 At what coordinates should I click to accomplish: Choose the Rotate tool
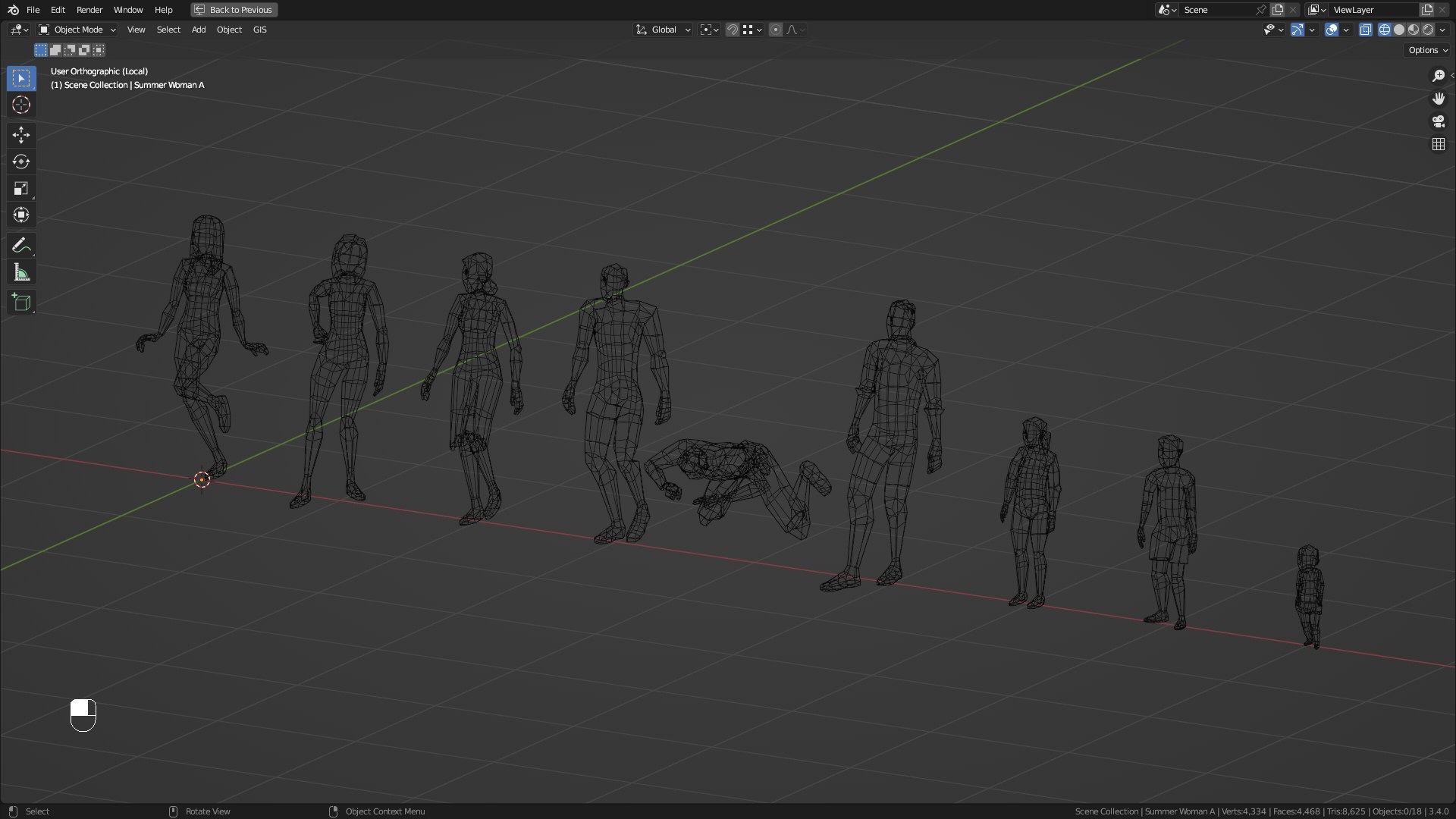pyautogui.click(x=21, y=162)
